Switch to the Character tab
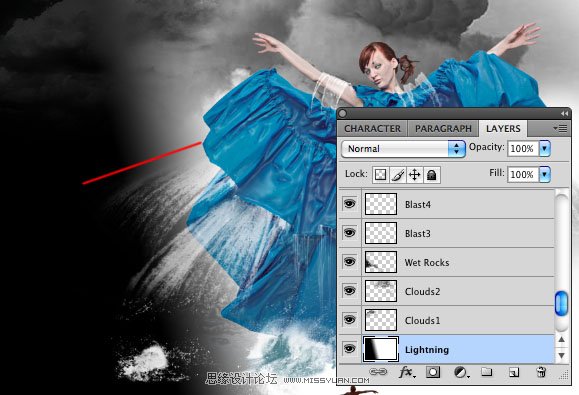Image resolution: width=579 pixels, height=395 pixels. (372, 128)
